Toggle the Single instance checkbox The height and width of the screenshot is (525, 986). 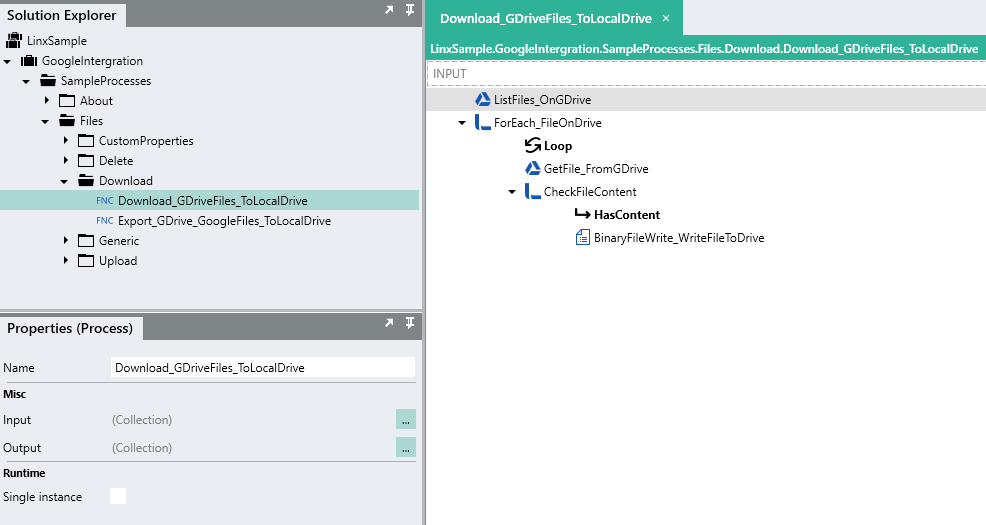118,496
